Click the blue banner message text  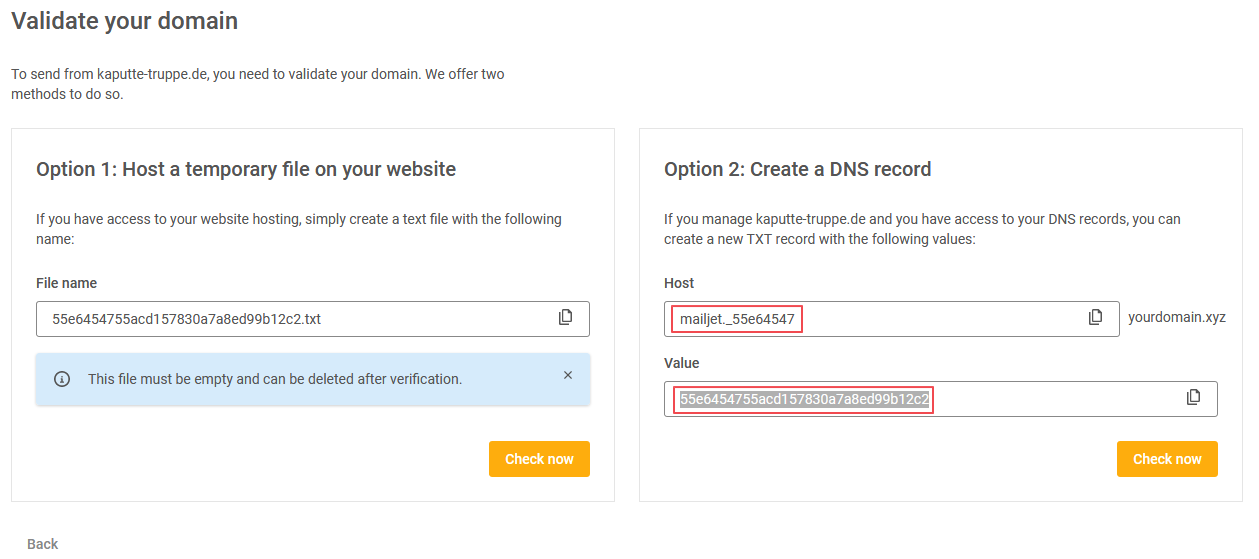(275, 379)
